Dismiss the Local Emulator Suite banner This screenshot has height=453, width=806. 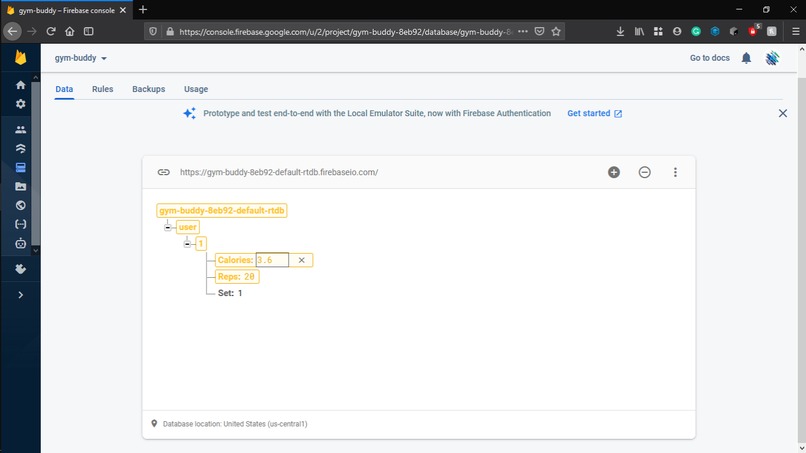[x=782, y=113]
